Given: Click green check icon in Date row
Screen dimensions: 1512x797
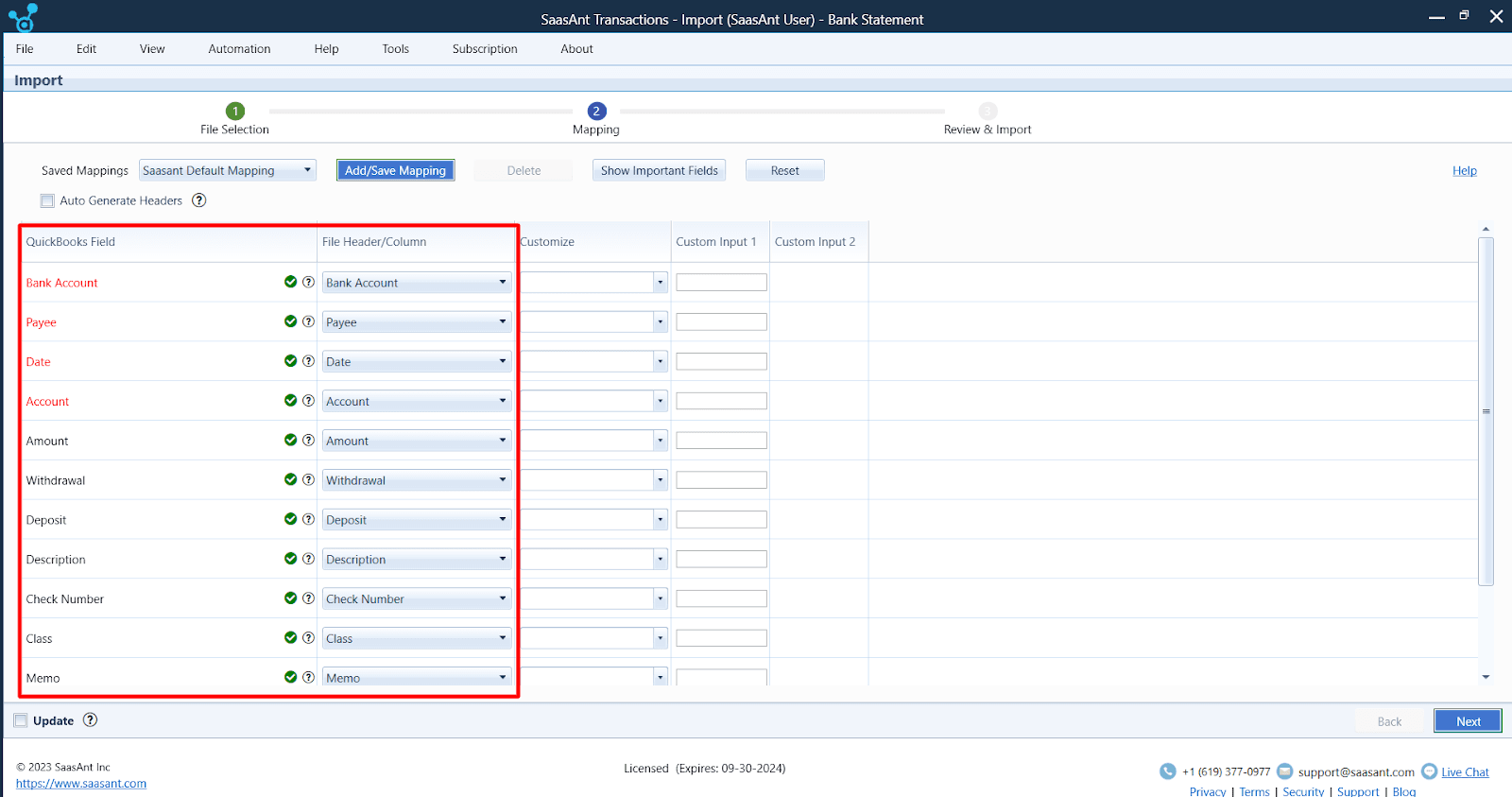Looking at the screenshot, I should pos(291,361).
